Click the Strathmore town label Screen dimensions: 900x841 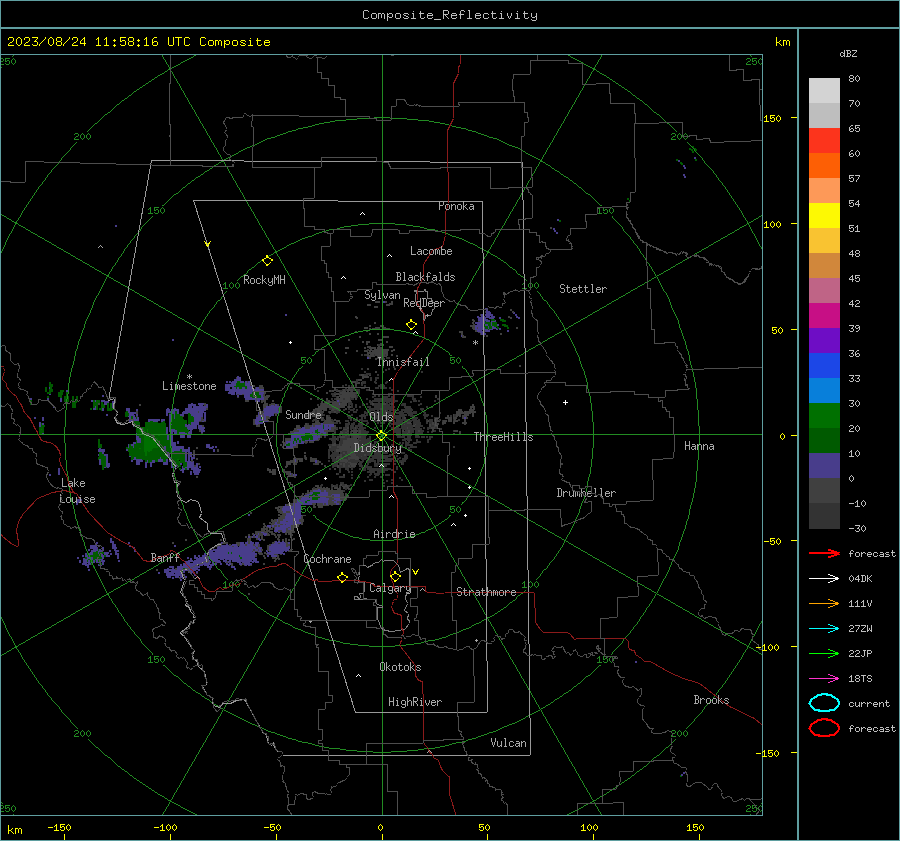(x=486, y=592)
